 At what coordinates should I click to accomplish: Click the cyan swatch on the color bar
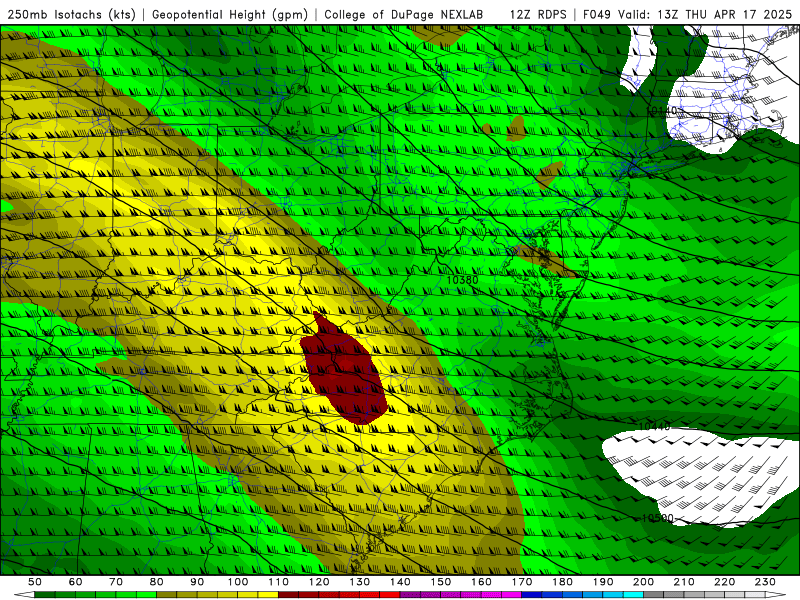click(x=633, y=595)
